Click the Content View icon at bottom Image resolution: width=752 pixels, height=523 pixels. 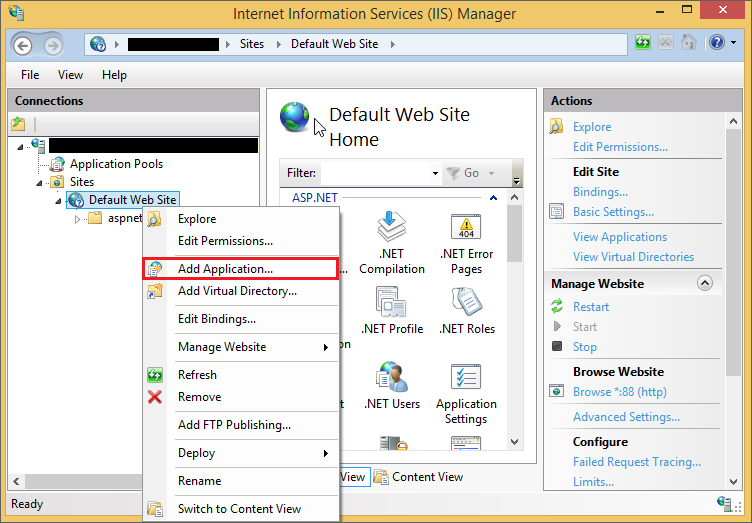point(381,477)
